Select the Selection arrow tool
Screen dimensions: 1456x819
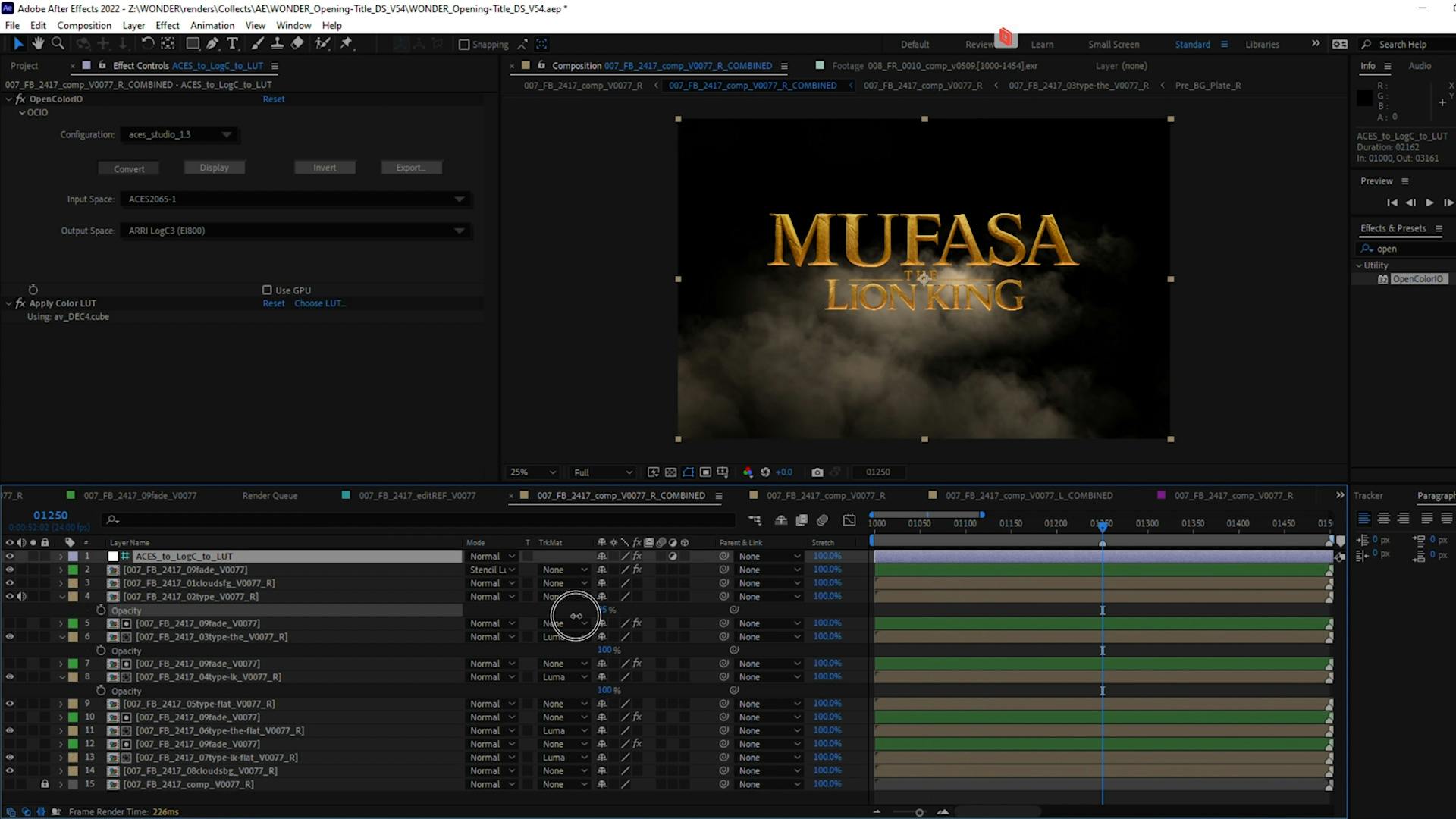coord(18,44)
